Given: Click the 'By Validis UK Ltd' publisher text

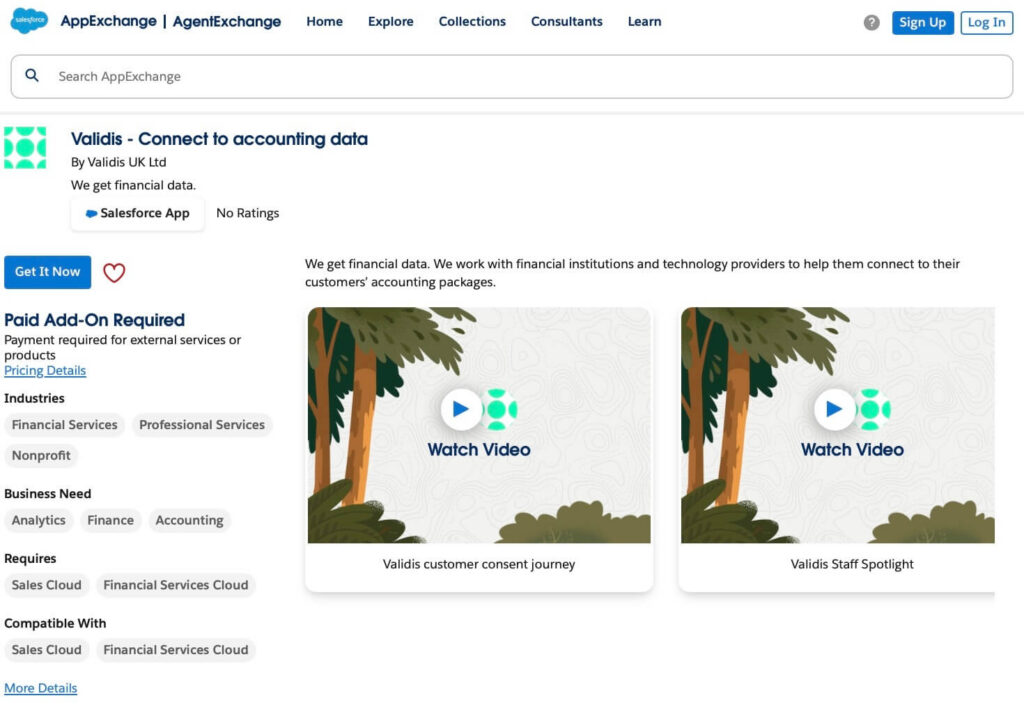Looking at the screenshot, I should (x=118, y=162).
